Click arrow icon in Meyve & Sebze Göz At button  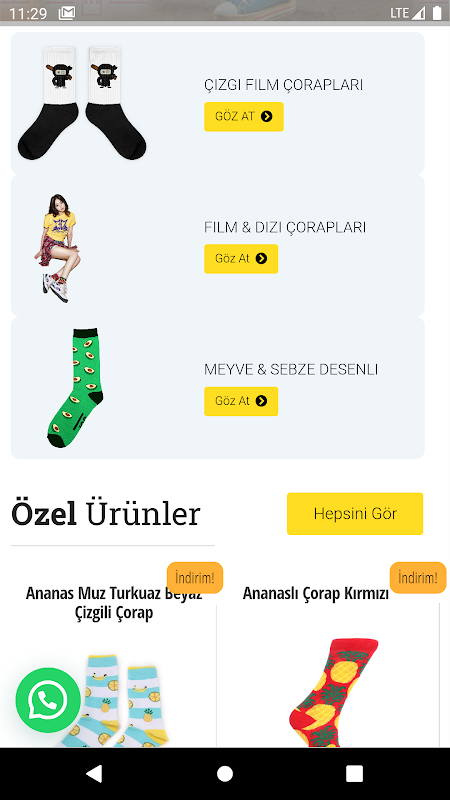pos(261,401)
